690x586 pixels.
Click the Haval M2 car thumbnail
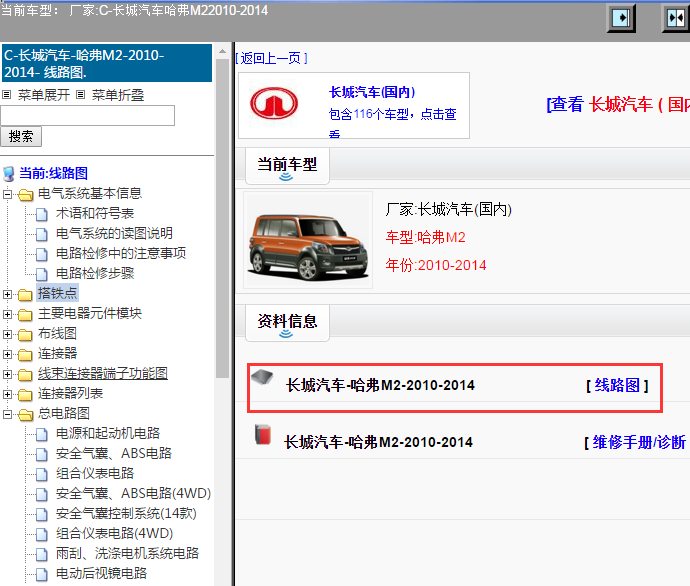tap(308, 240)
